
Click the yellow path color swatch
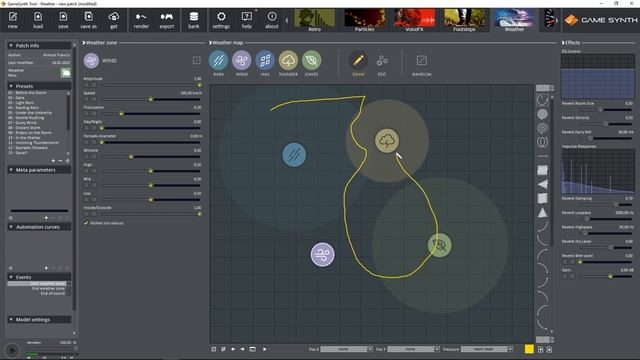529,349
